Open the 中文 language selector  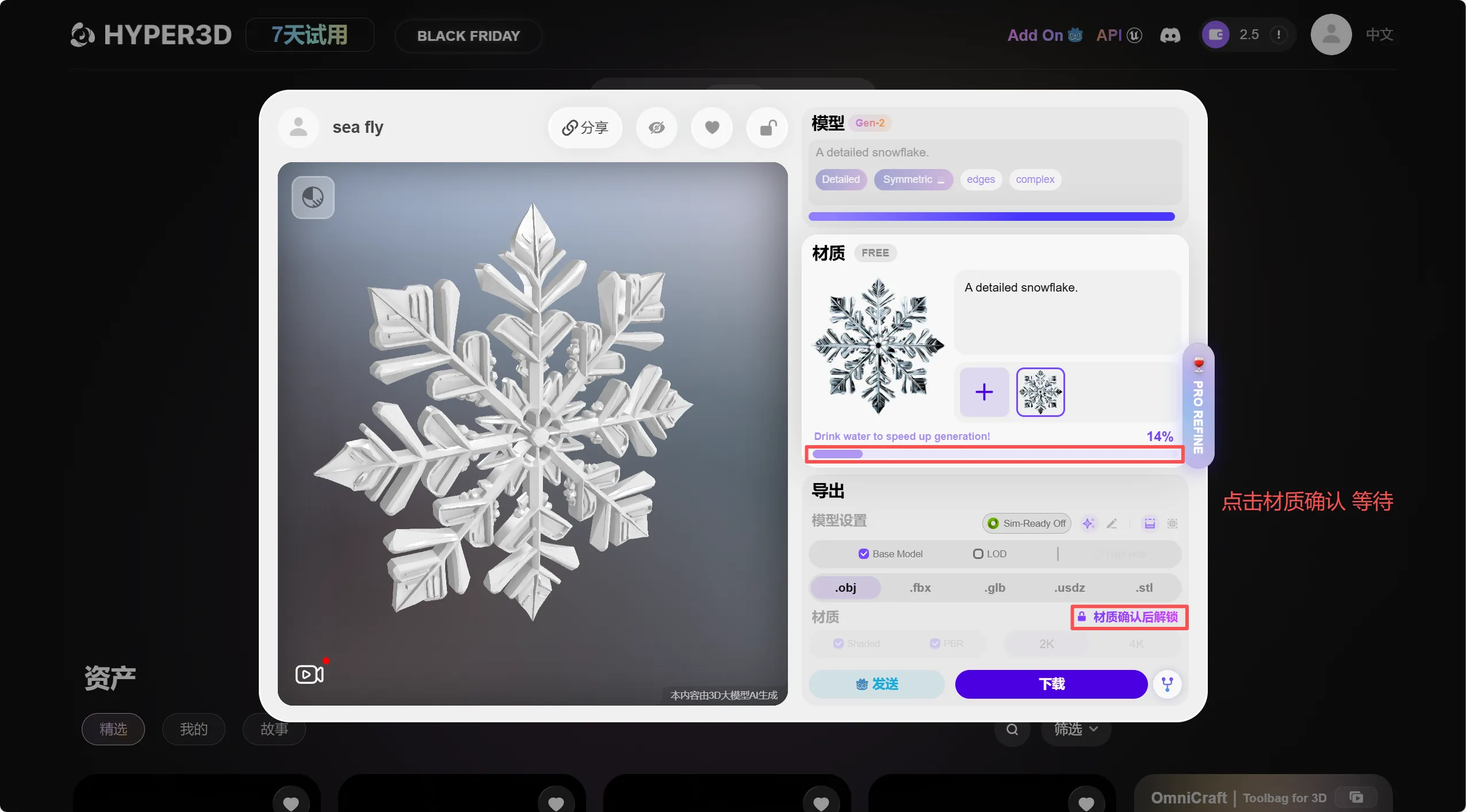(1379, 35)
